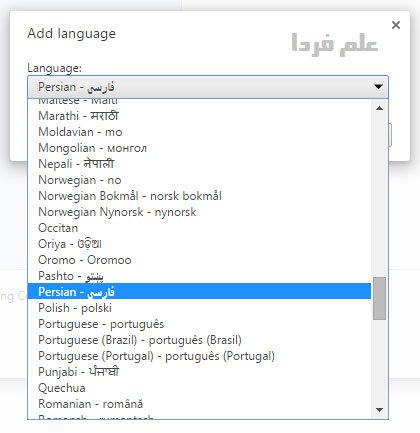Select Mongolian in the list
Viewport: 420px width, 433px height.
tap(199, 148)
